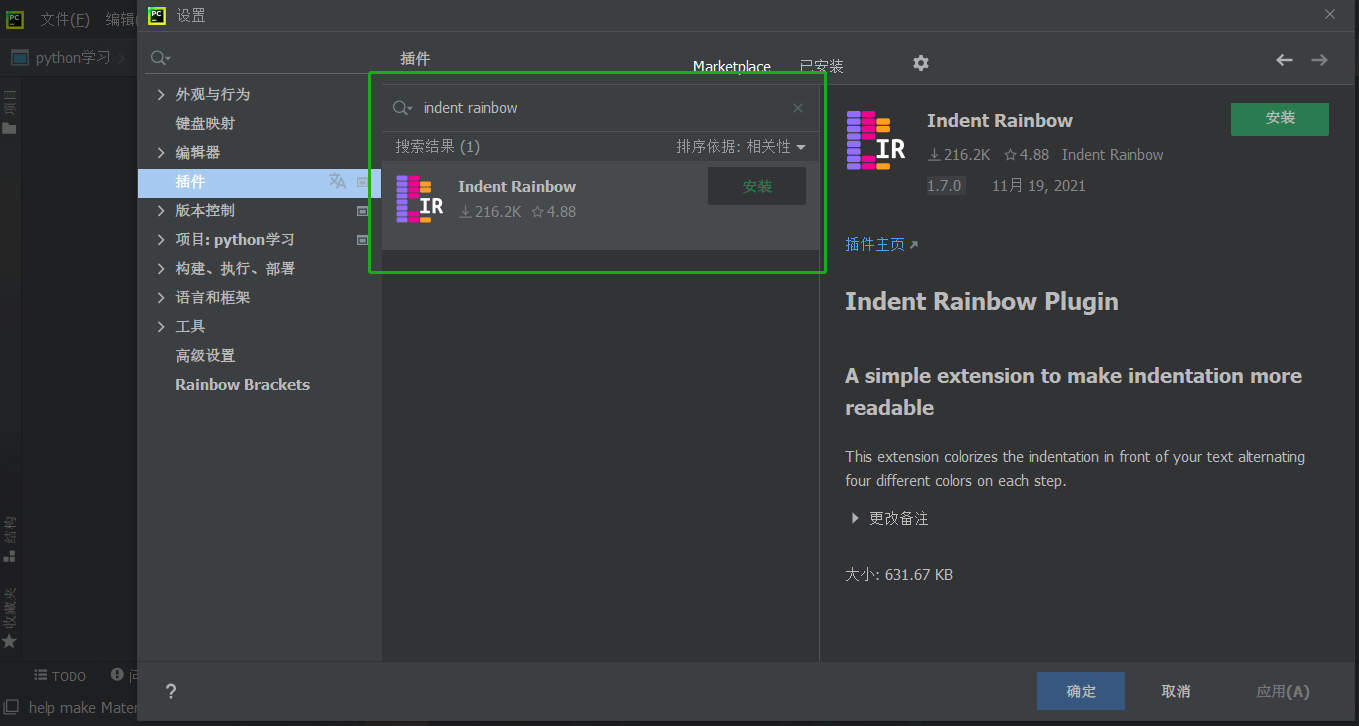Click the translation icon on the 插件 row
This screenshot has height=726, width=1359.
point(338,181)
